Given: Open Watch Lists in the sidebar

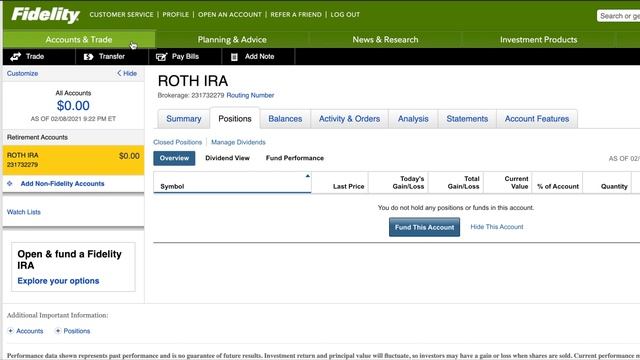Looking at the screenshot, I should coord(24,212).
